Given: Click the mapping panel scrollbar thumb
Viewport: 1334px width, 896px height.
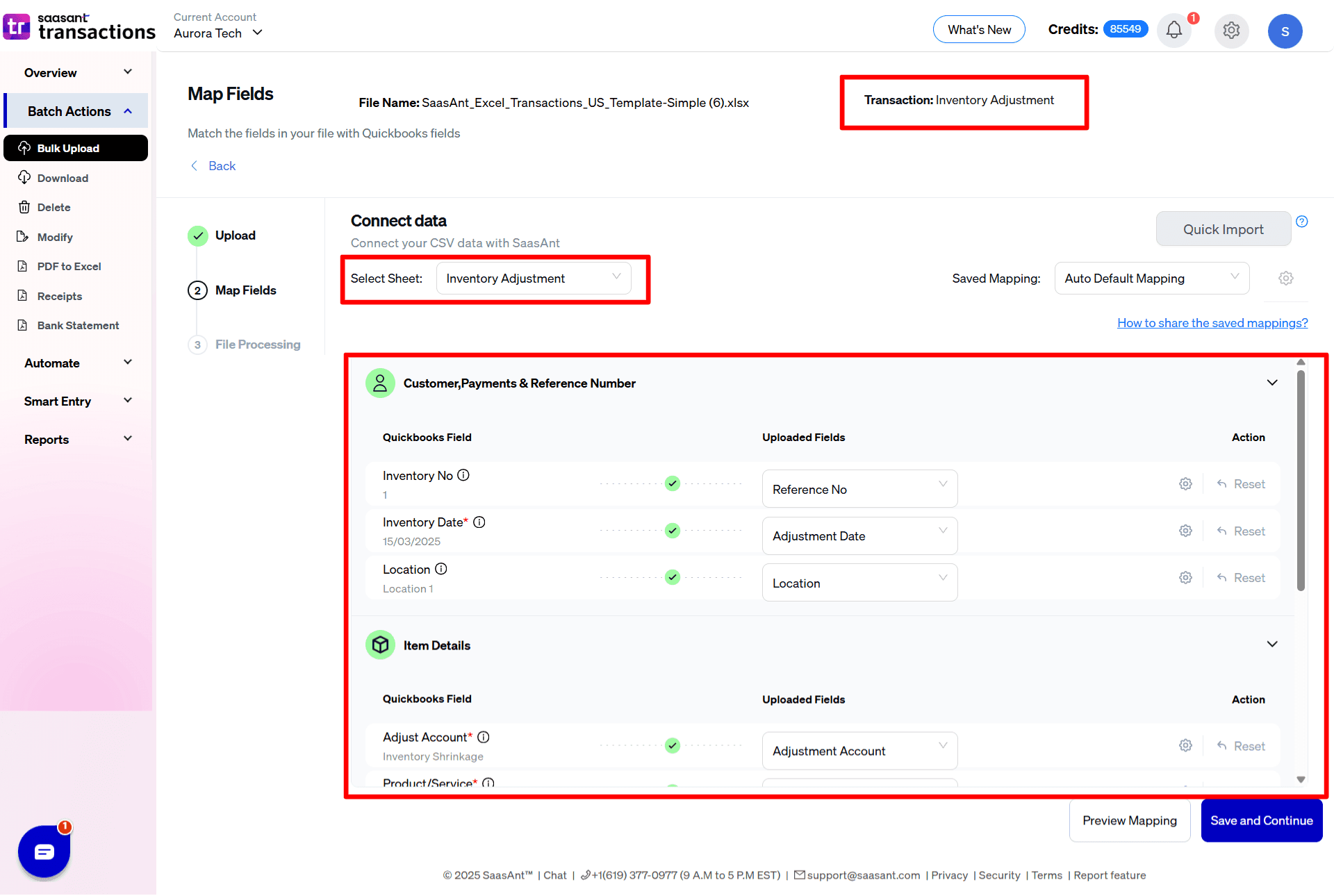Looking at the screenshot, I should click(1301, 480).
